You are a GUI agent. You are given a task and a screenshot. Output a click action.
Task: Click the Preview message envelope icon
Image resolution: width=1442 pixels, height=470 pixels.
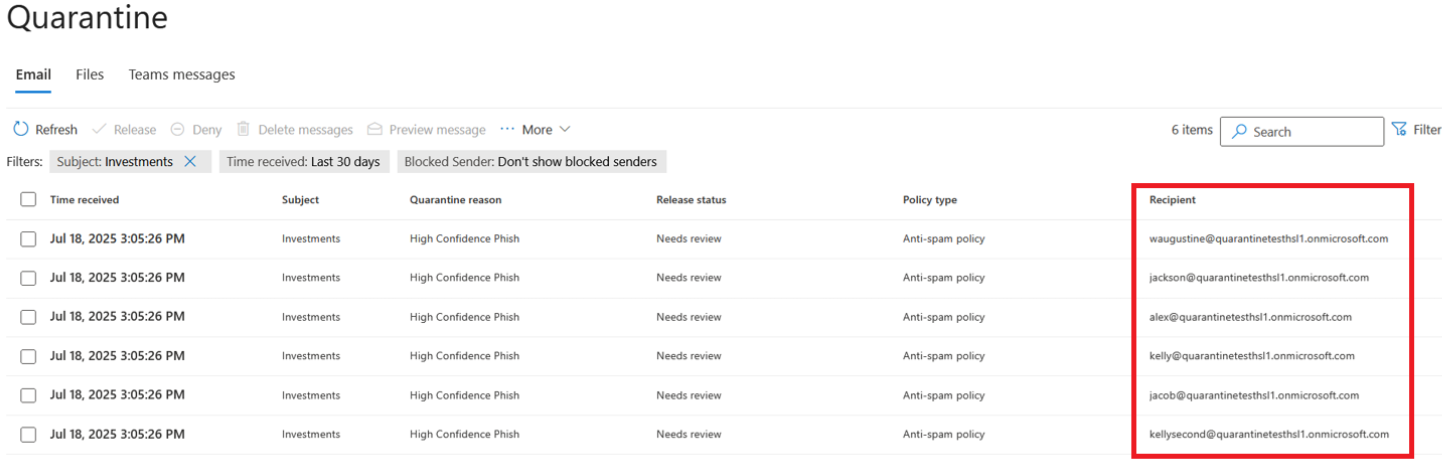375,130
